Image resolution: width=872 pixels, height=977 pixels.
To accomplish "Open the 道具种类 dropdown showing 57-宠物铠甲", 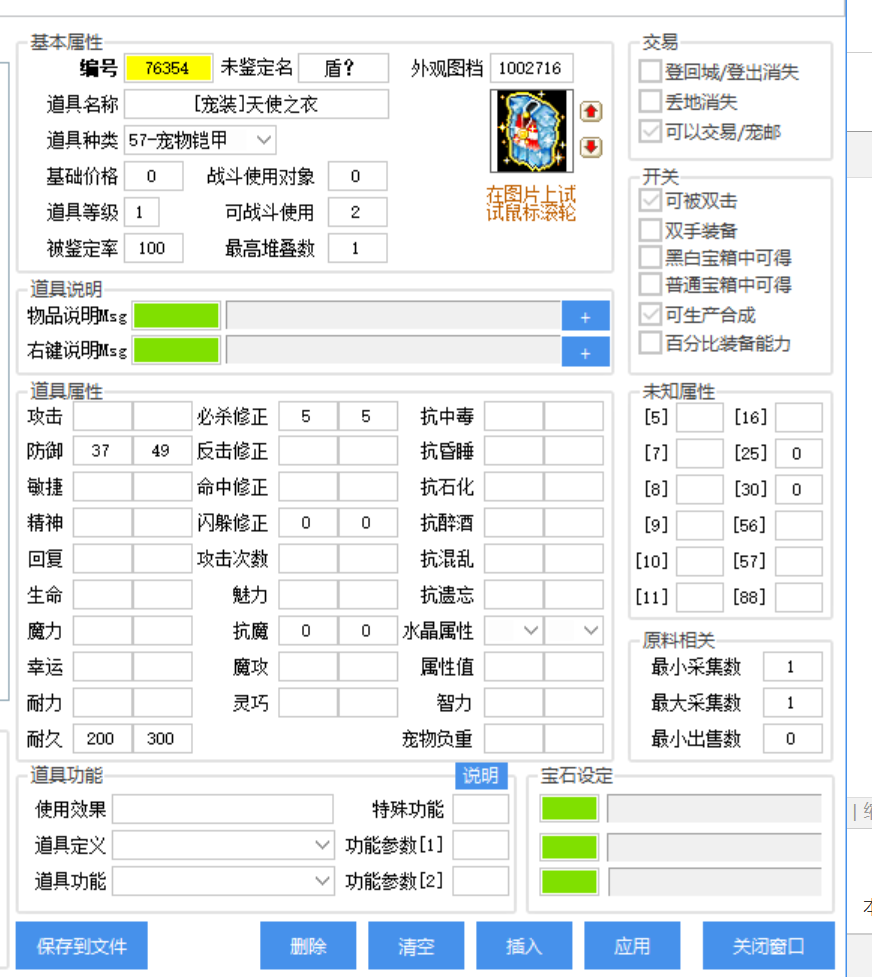I will click(x=263, y=139).
